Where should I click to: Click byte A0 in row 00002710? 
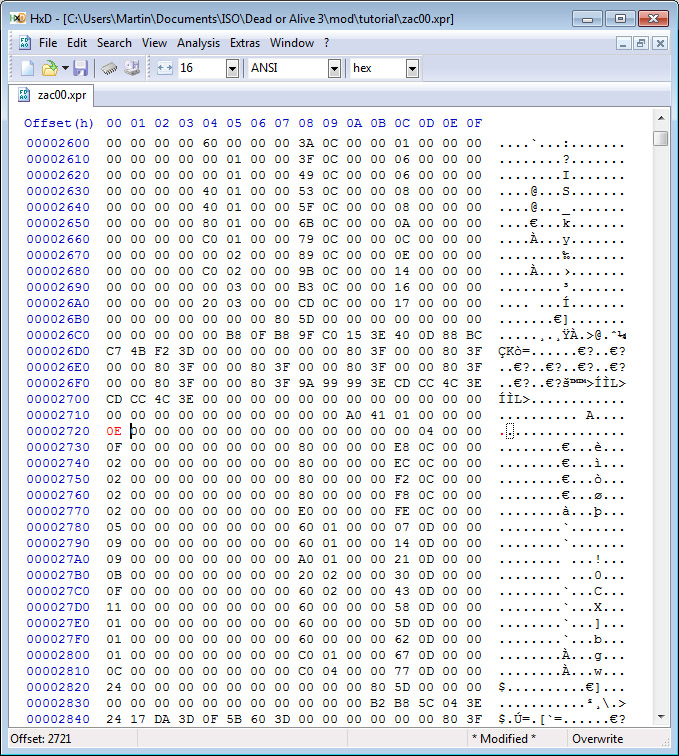pos(354,415)
